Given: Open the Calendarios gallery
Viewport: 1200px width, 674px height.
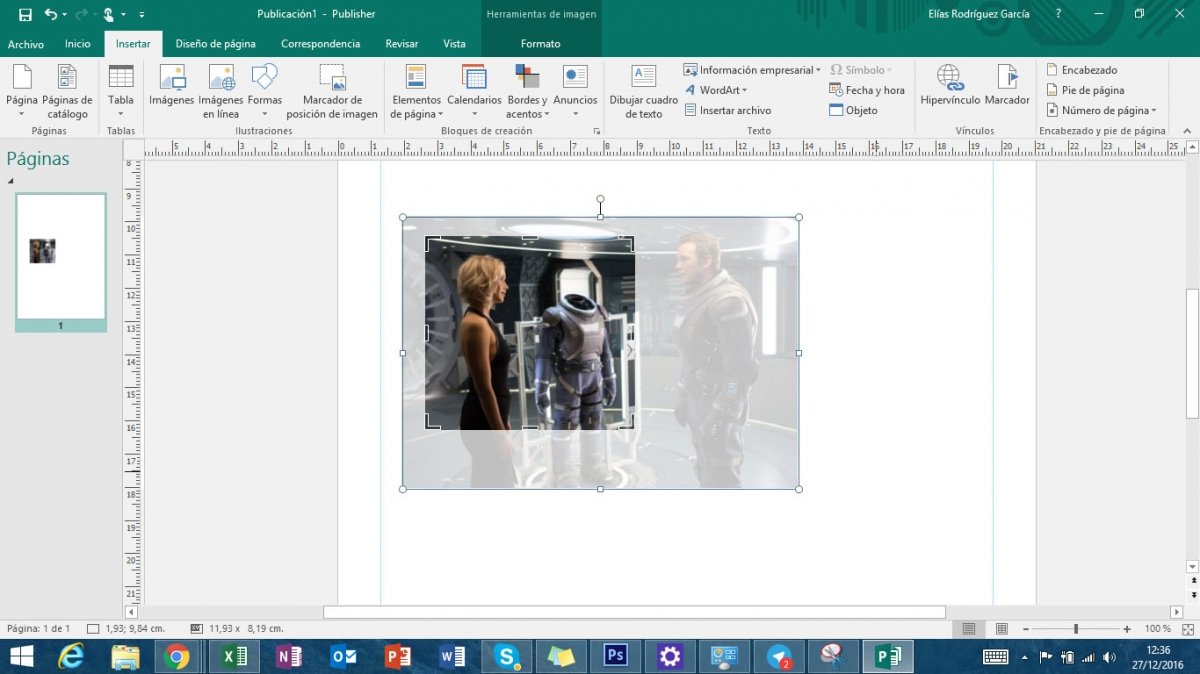Looking at the screenshot, I should 474,90.
